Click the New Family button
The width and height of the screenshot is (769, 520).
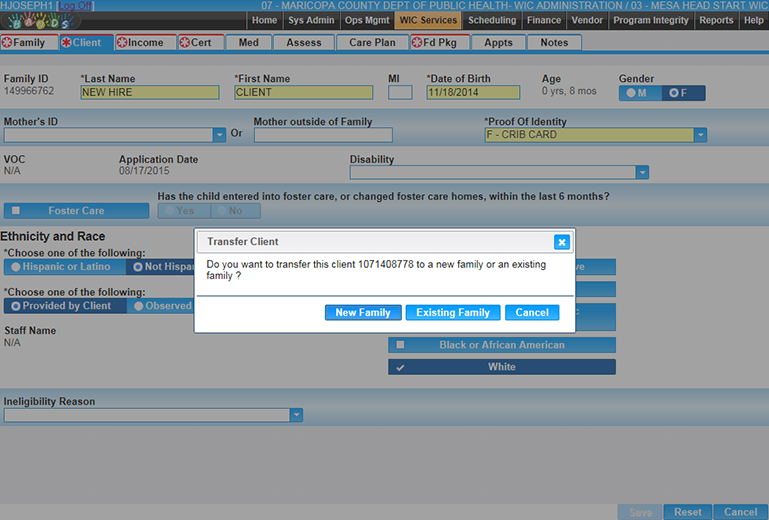[x=363, y=313]
